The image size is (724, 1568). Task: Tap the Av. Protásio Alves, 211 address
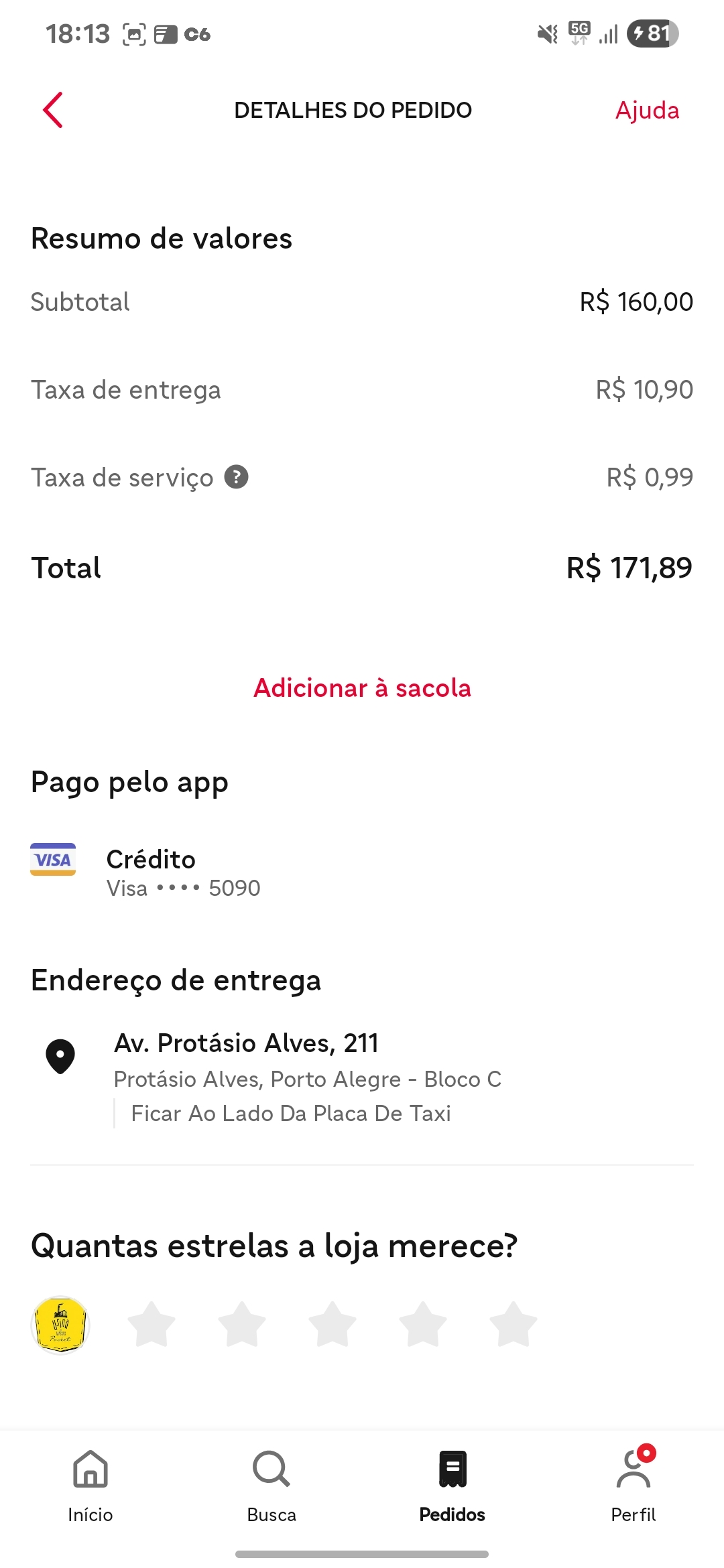246,1043
